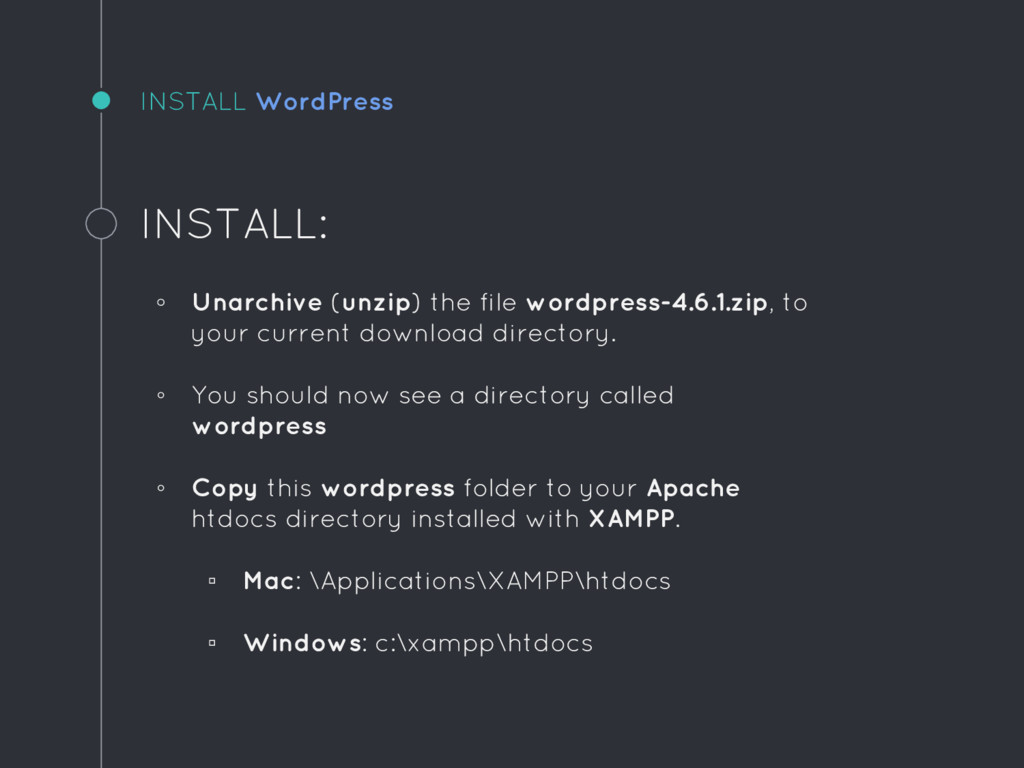
Task: Click the bold standalone 'wordpress' directory name
Action: 259,427
